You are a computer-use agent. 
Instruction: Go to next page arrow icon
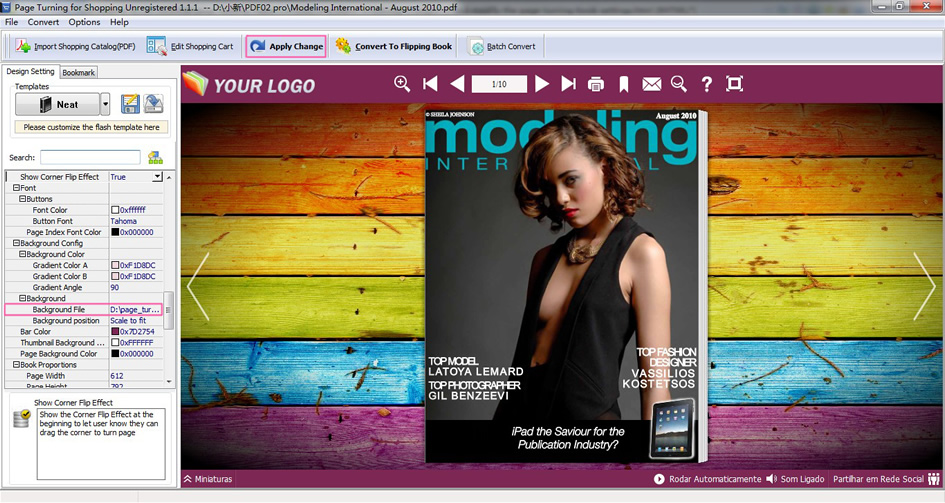[542, 84]
